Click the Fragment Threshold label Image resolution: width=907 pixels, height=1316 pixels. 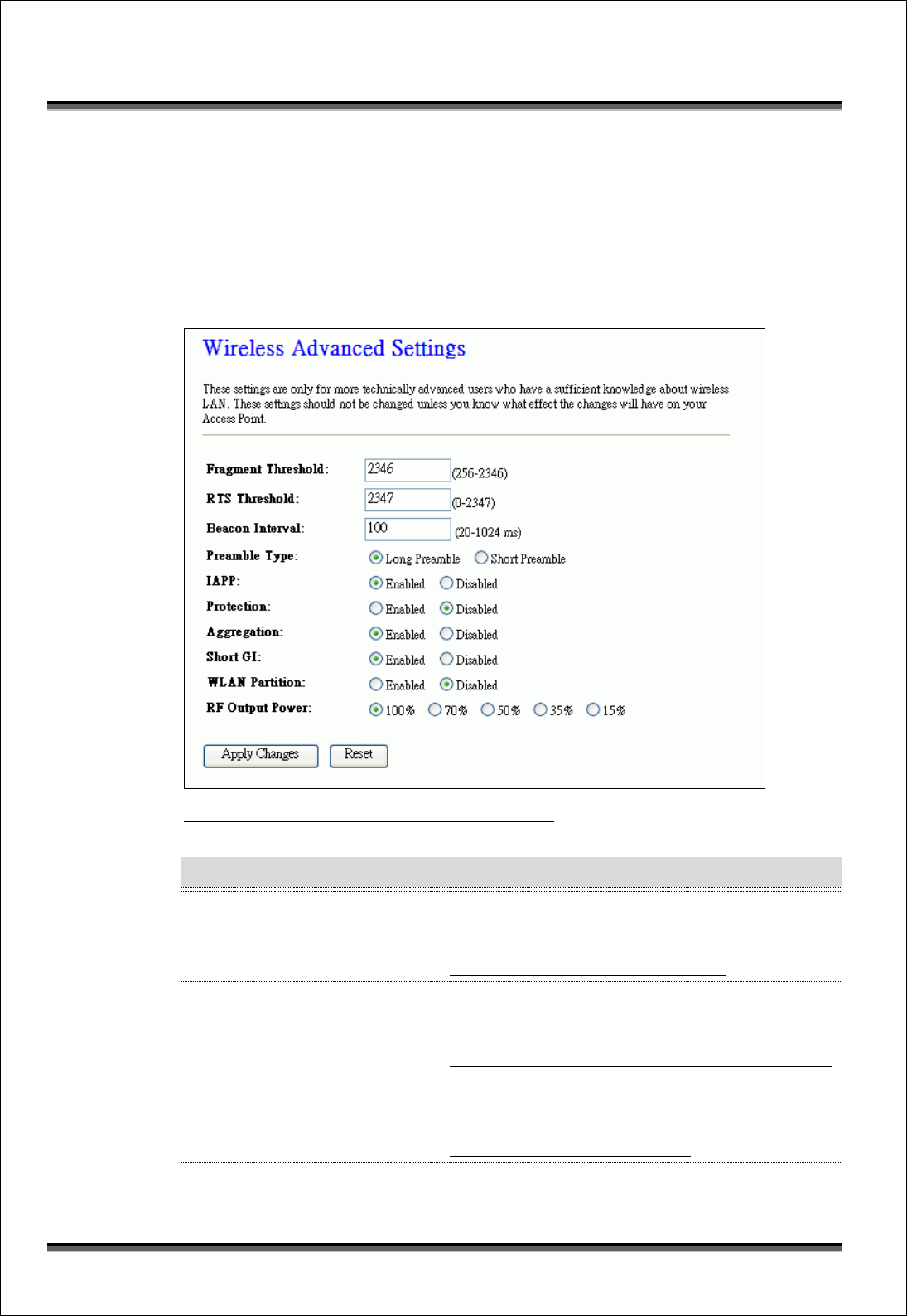[x=268, y=470]
